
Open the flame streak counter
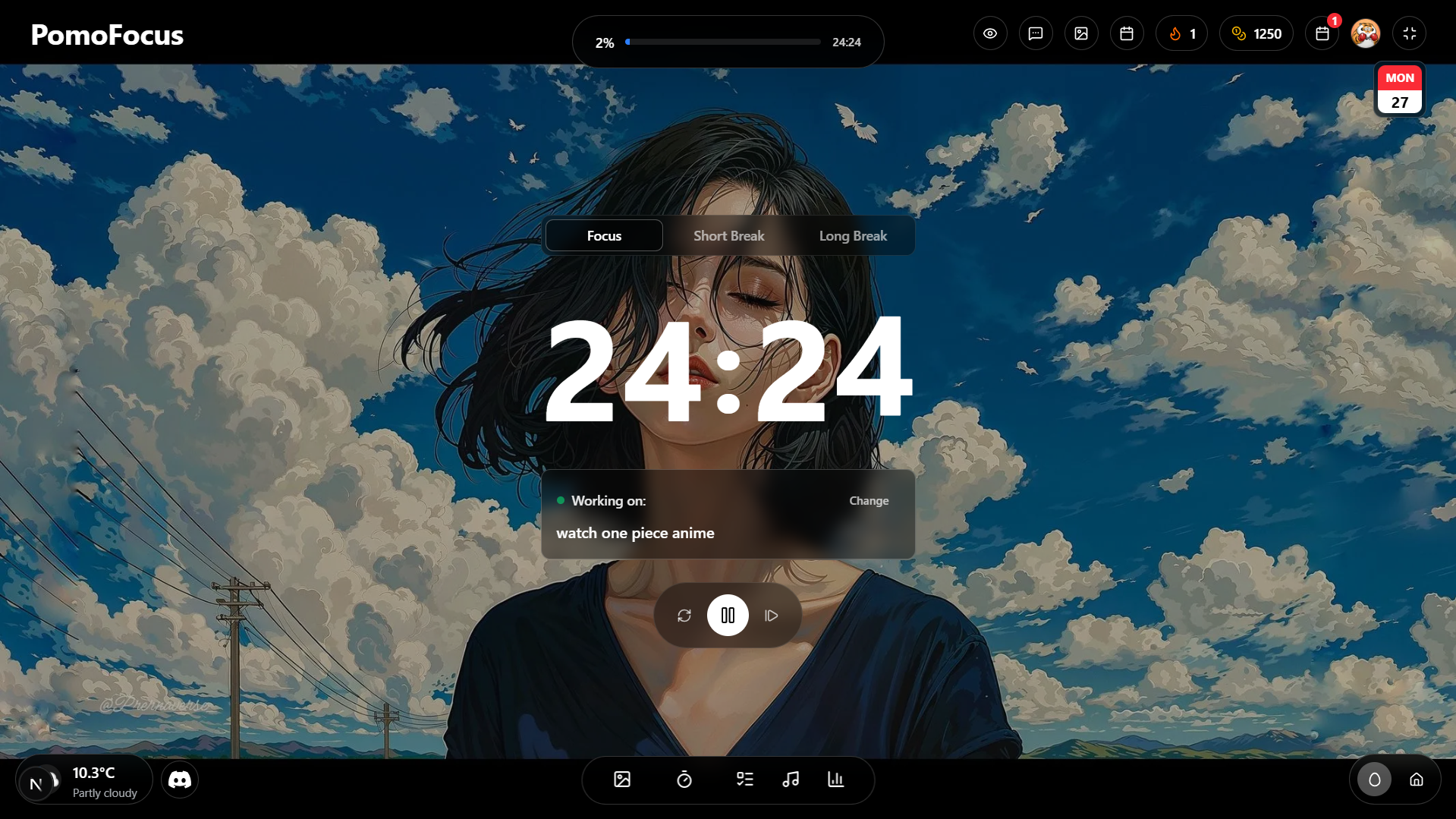(x=1181, y=33)
